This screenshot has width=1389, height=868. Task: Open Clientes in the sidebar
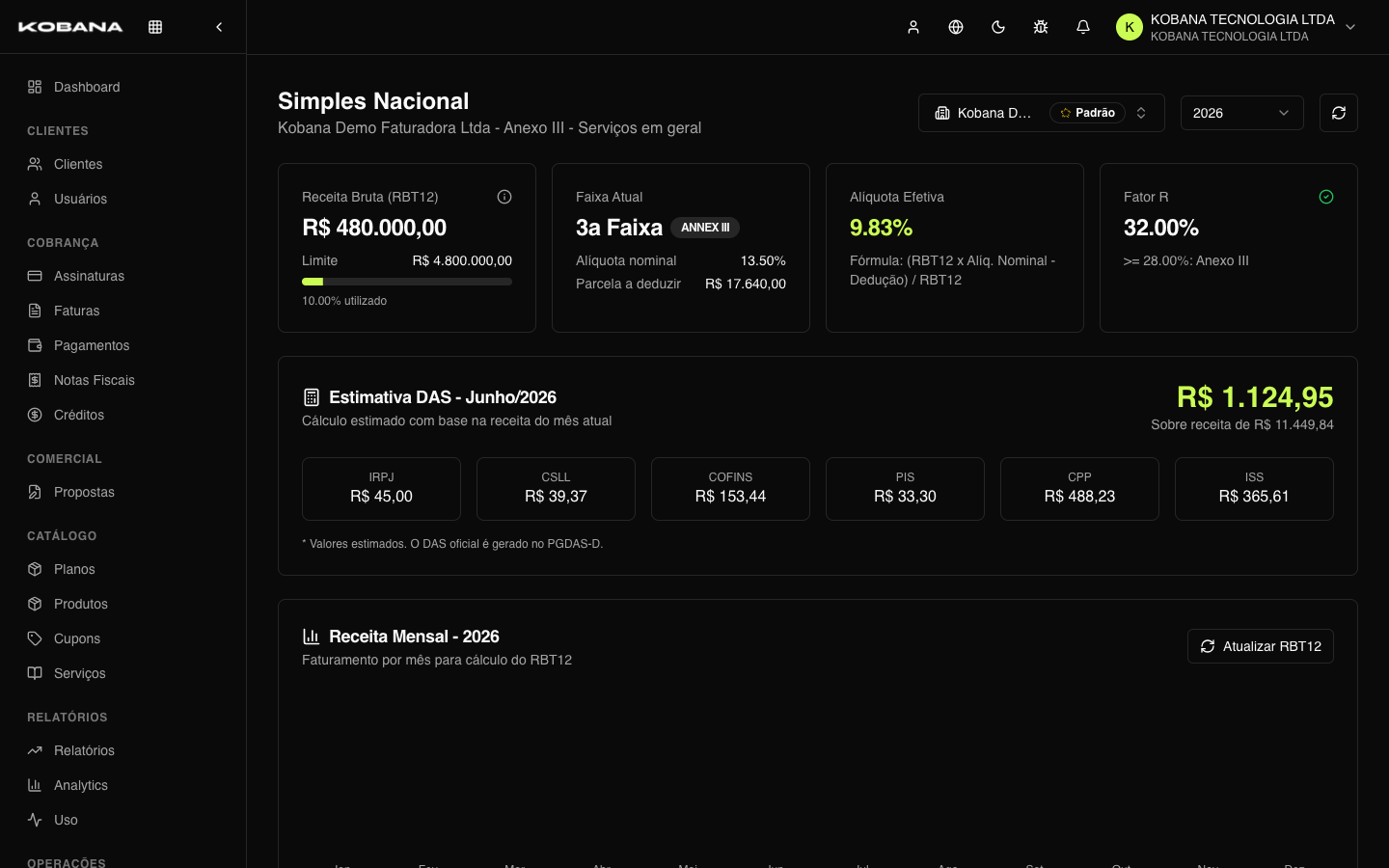pyautogui.click(x=123, y=164)
